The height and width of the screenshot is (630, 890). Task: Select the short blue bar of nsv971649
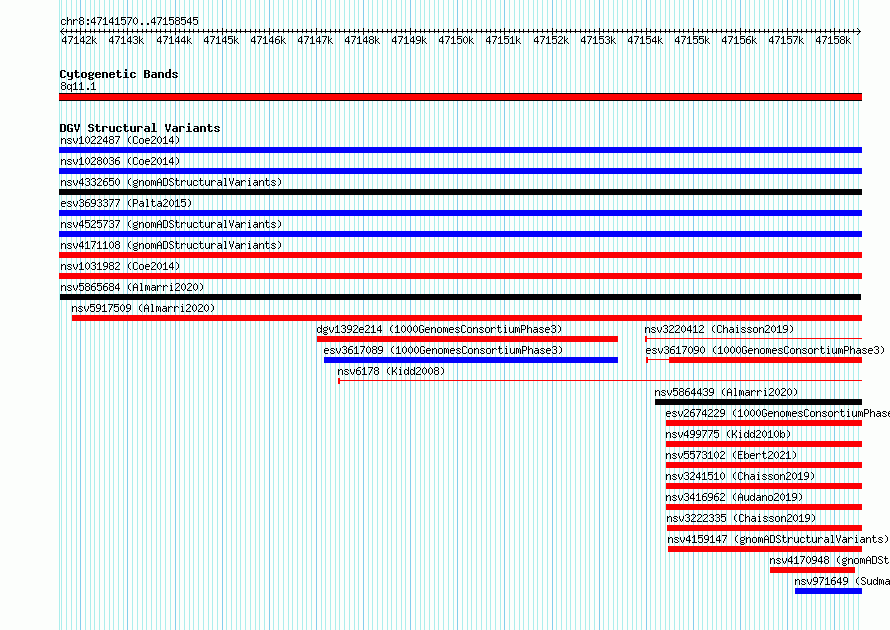tap(829, 591)
